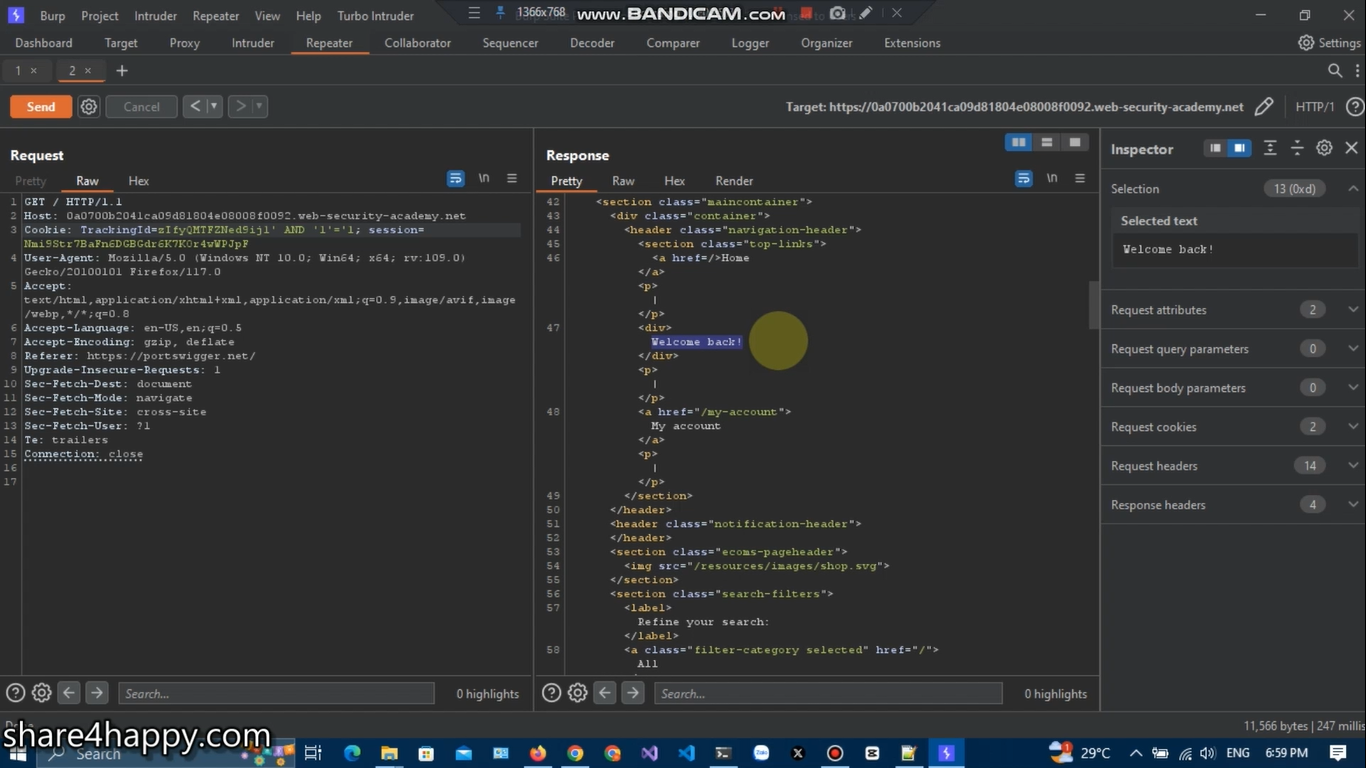Open the forward history dropdown arrow
The width and height of the screenshot is (1366, 768).
tap(259, 107)
